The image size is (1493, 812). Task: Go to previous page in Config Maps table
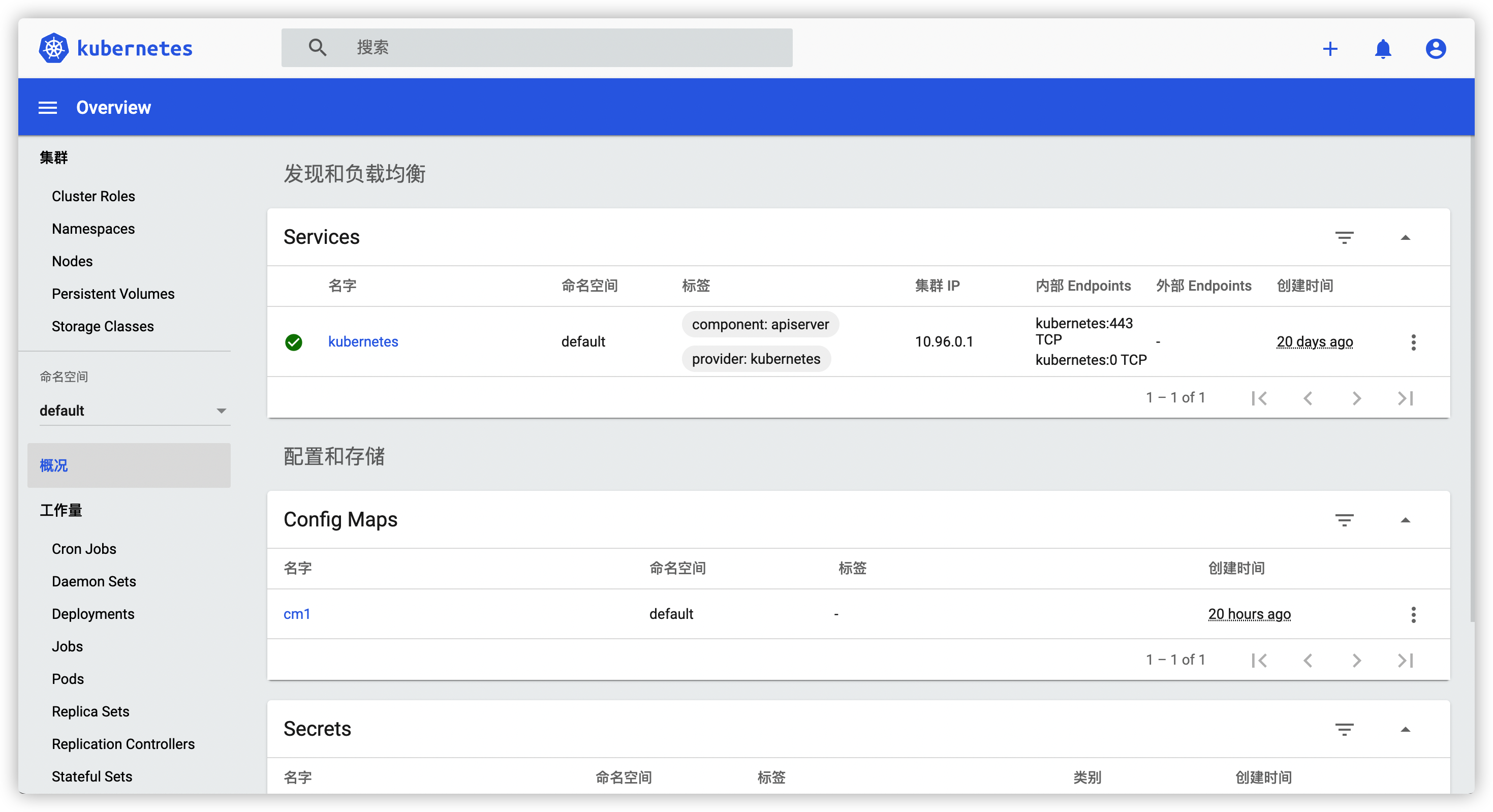(1308, 660)
